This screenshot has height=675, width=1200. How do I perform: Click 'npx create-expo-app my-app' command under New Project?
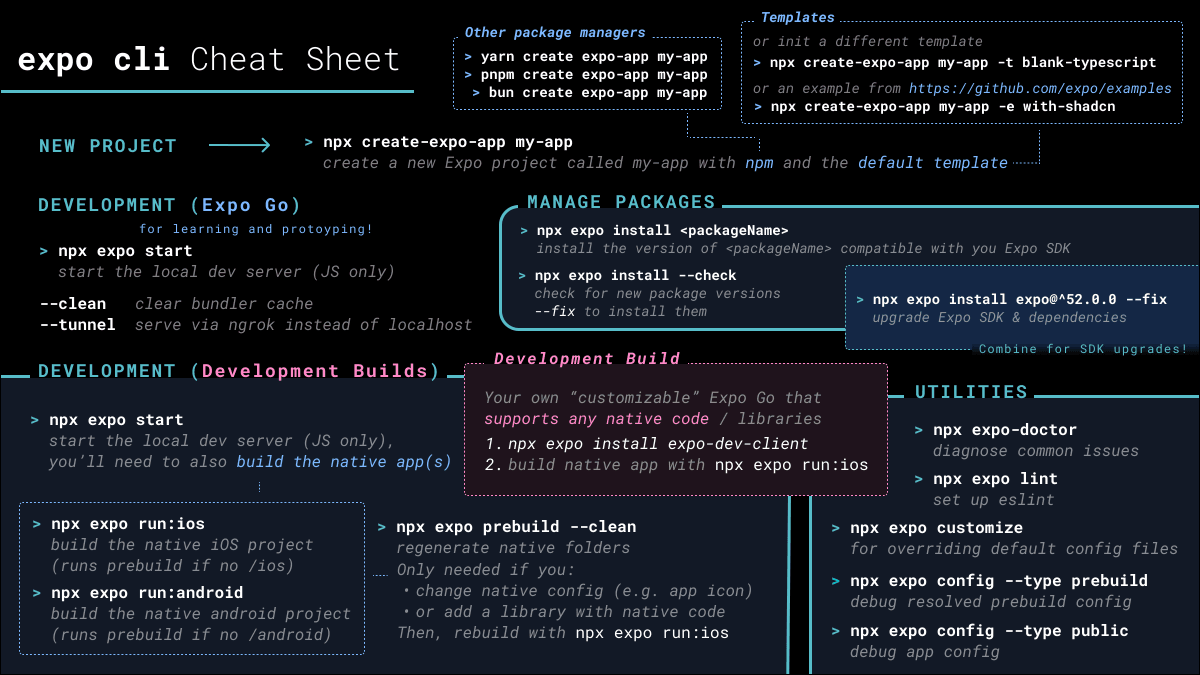pyautogui.click(x=448, y=142)
